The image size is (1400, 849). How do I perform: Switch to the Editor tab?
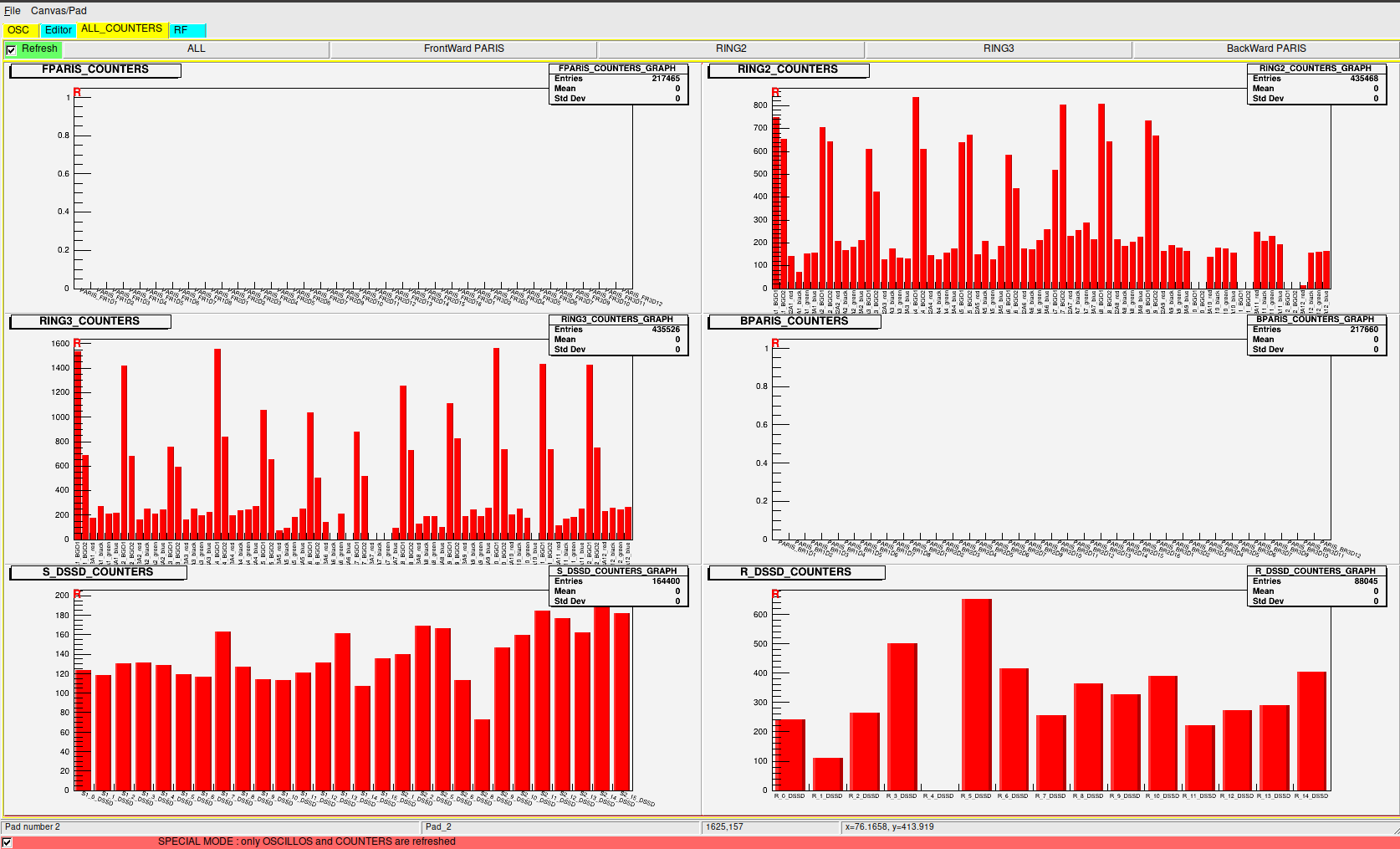point(58,30)
